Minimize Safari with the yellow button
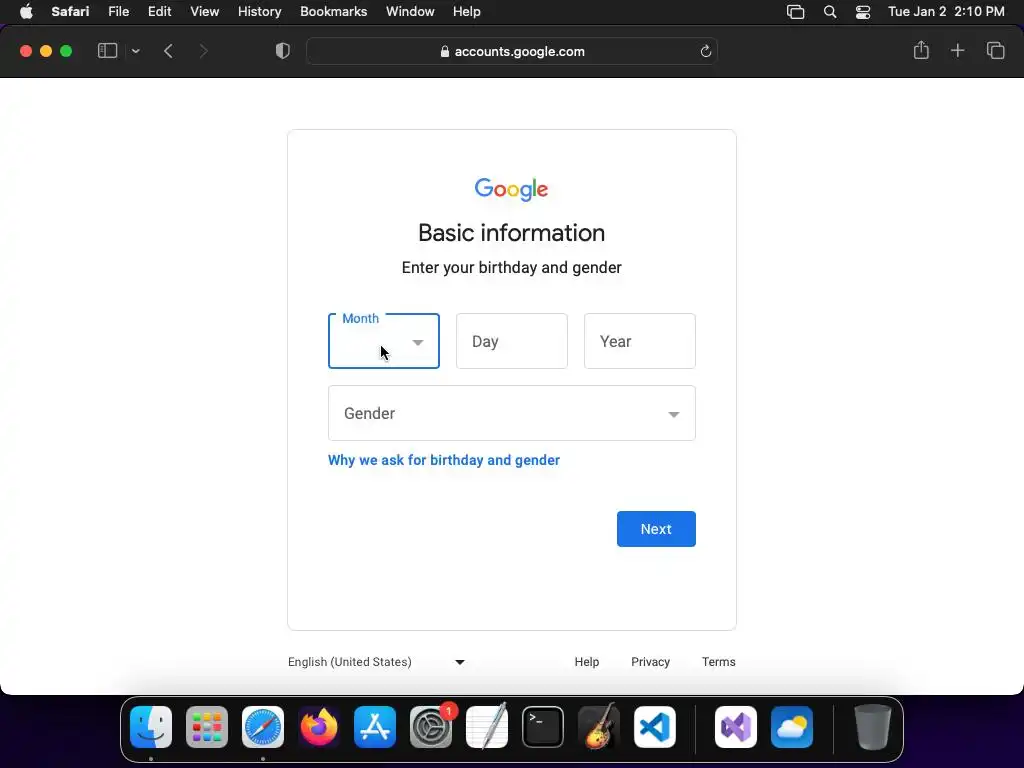The width and height of the screenshot is (1024, 768). click(46, 51)
